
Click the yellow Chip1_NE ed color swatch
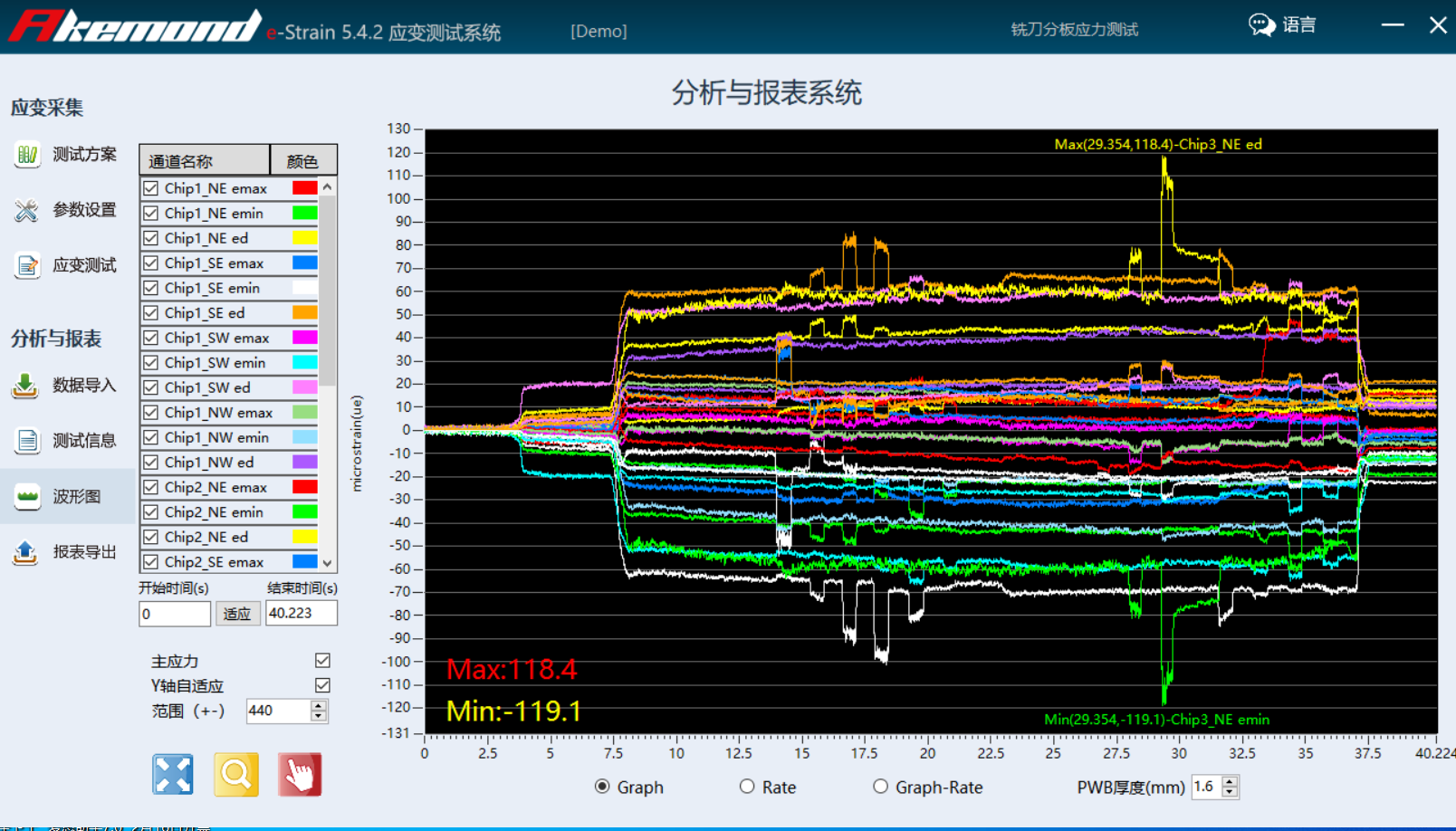pos(305,238)
